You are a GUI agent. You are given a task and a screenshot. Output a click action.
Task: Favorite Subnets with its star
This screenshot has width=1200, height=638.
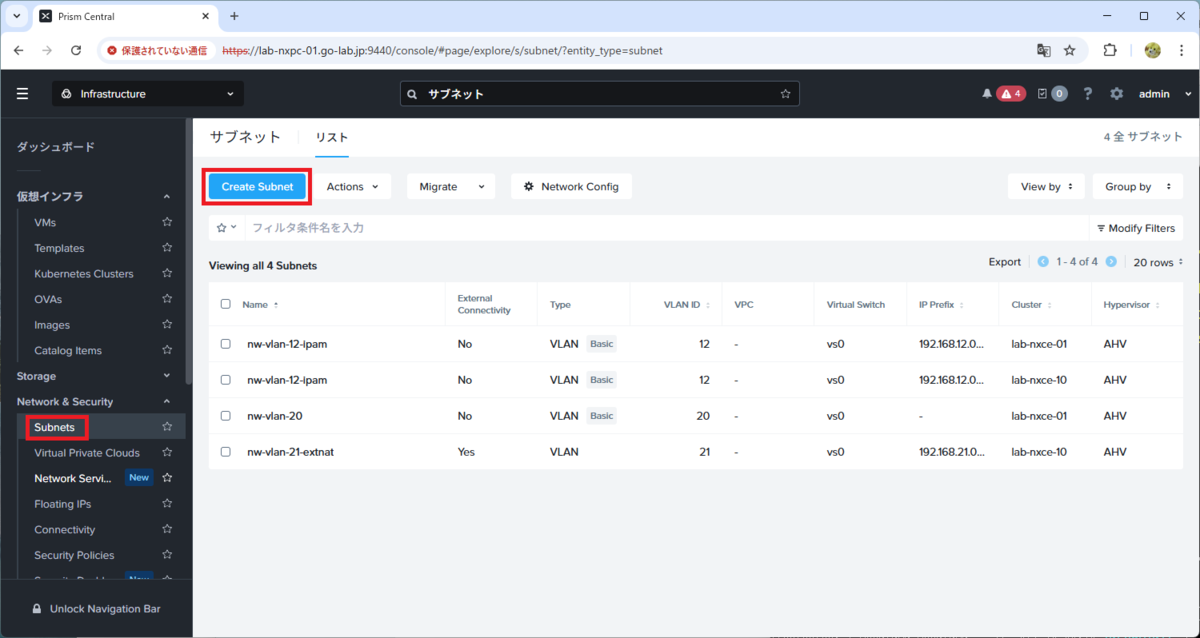pyautogui.click(x=167, y=427)
